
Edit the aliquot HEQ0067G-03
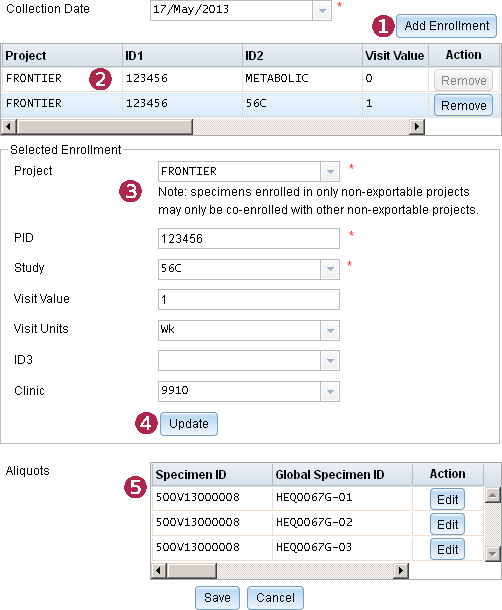447,549
